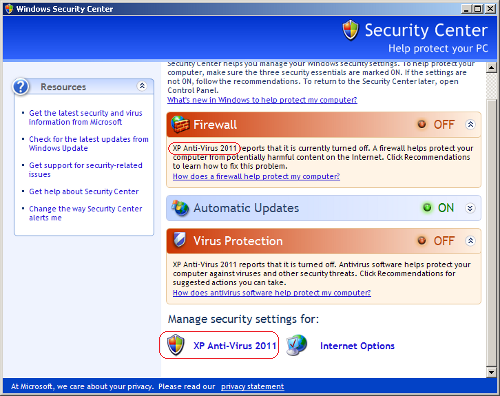The height and width of the screenshot is (396, 500).
Task: Open 'Check for the latest updates' link
Action: 89,143
